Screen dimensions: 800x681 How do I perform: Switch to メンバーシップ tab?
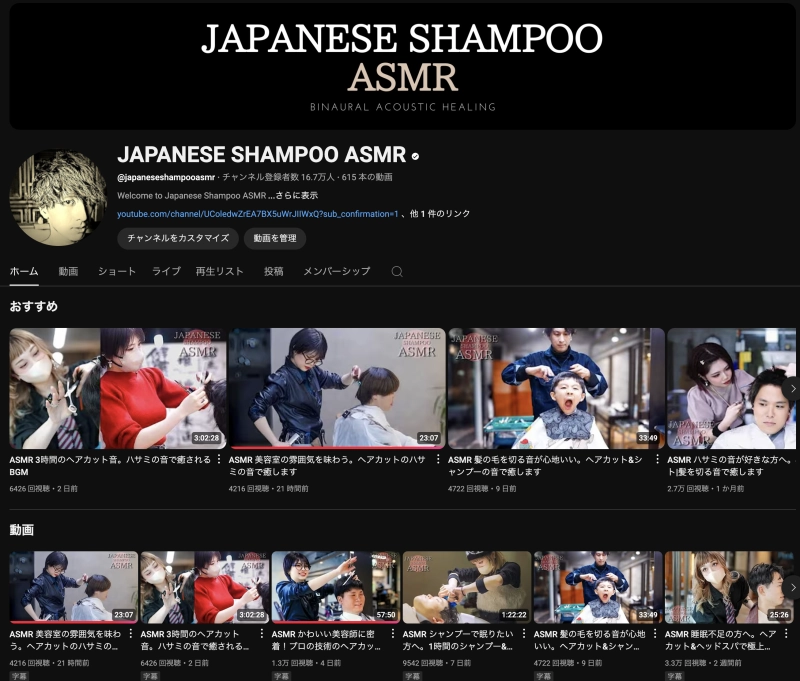coord(337,271)
